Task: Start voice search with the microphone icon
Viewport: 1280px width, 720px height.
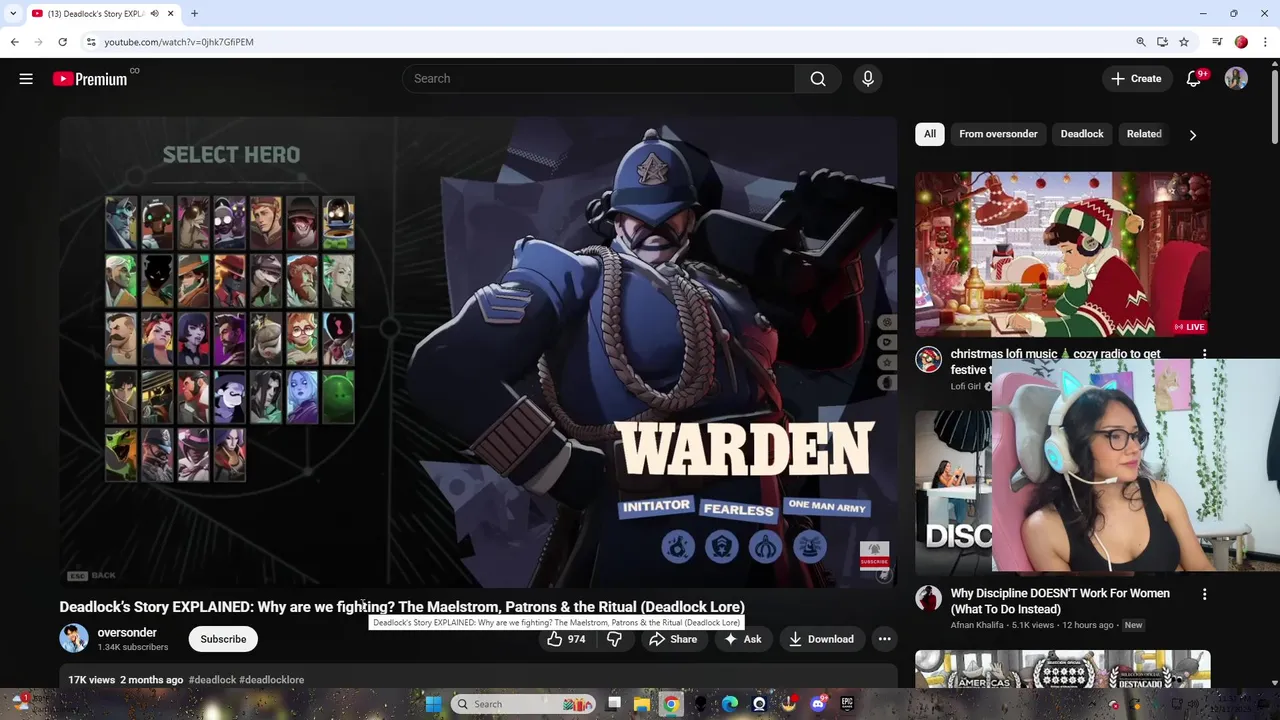Action: (x=868, y=79)
